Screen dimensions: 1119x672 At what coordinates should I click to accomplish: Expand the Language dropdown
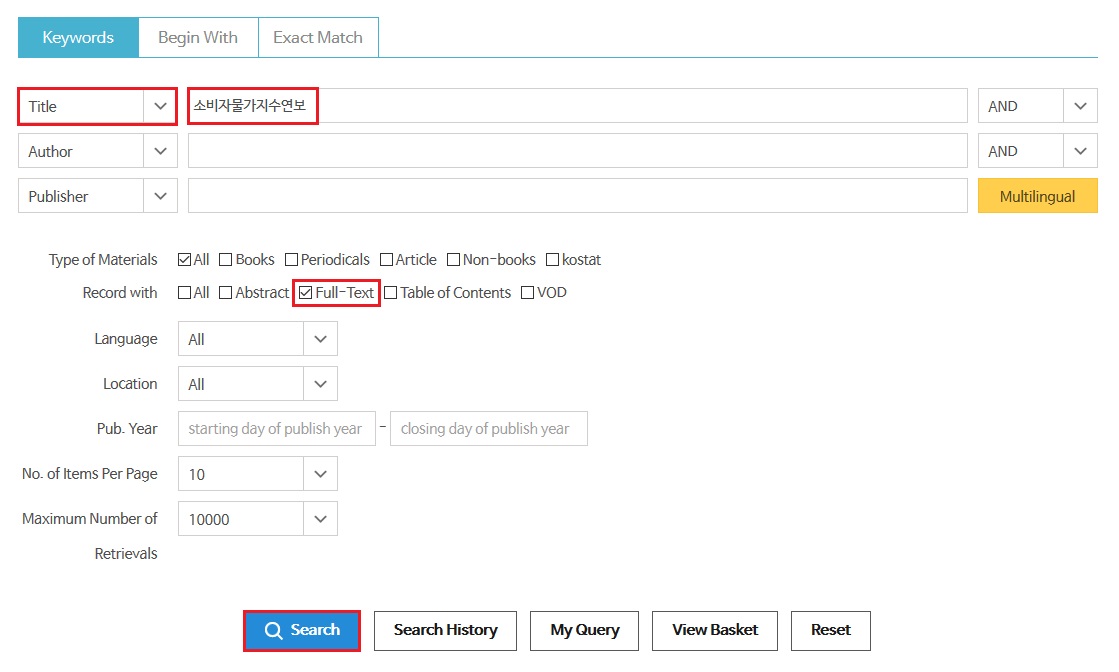(x=257, y=339)
